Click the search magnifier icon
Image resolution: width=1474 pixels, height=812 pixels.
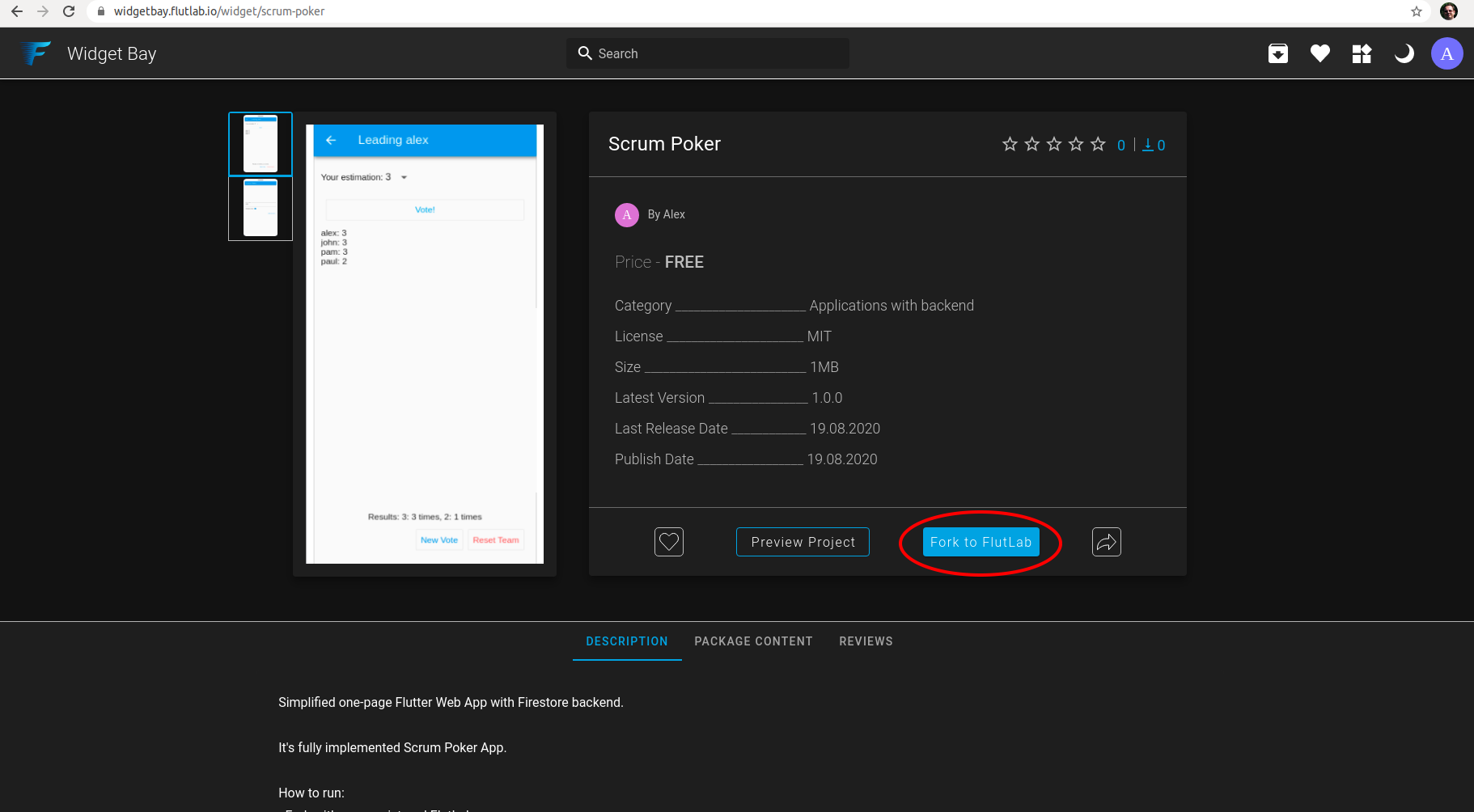click(585, 53)
